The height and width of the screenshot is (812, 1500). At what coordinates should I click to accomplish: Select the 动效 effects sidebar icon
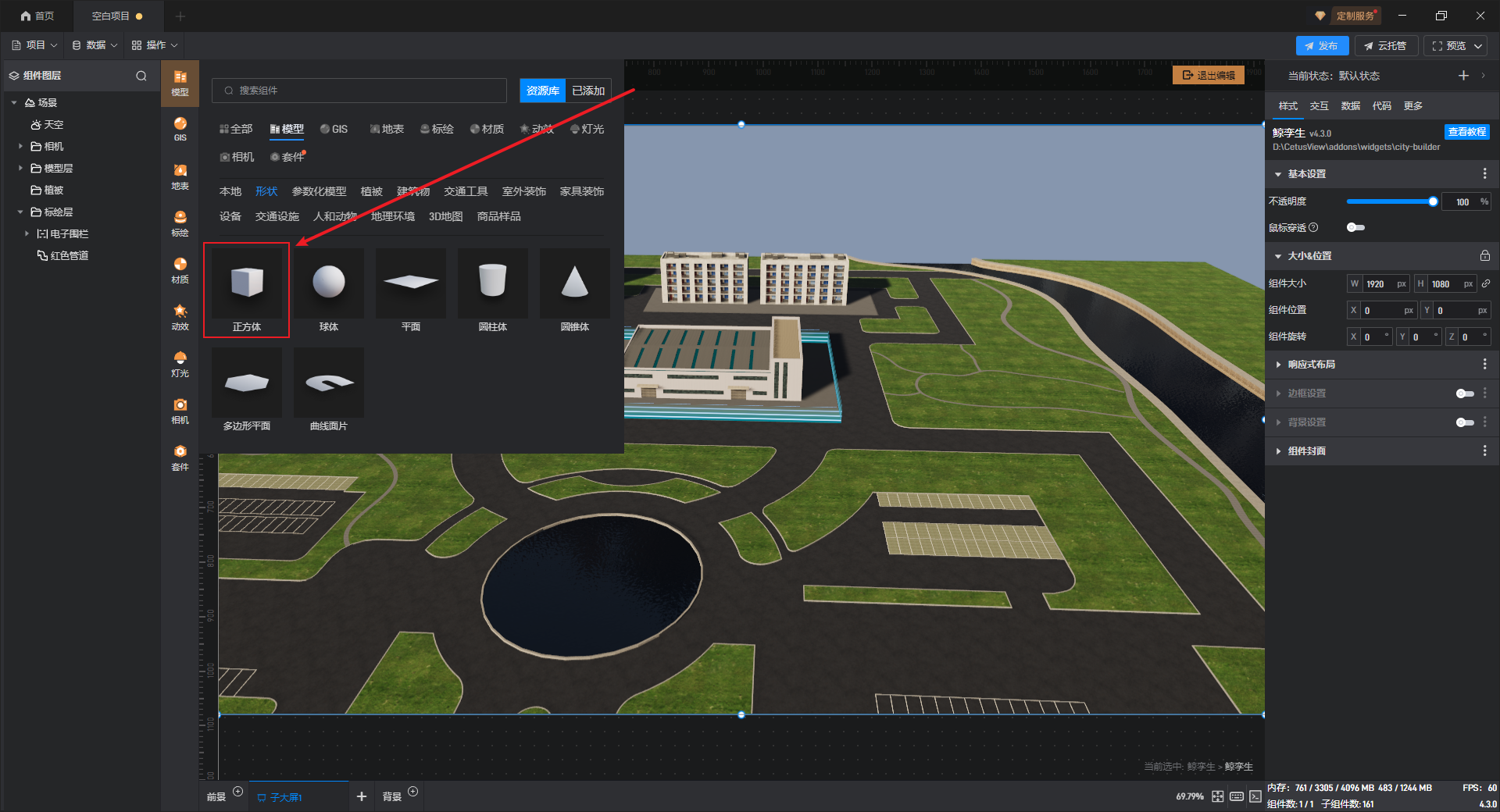pyautogui.click(x=180, y=317)
